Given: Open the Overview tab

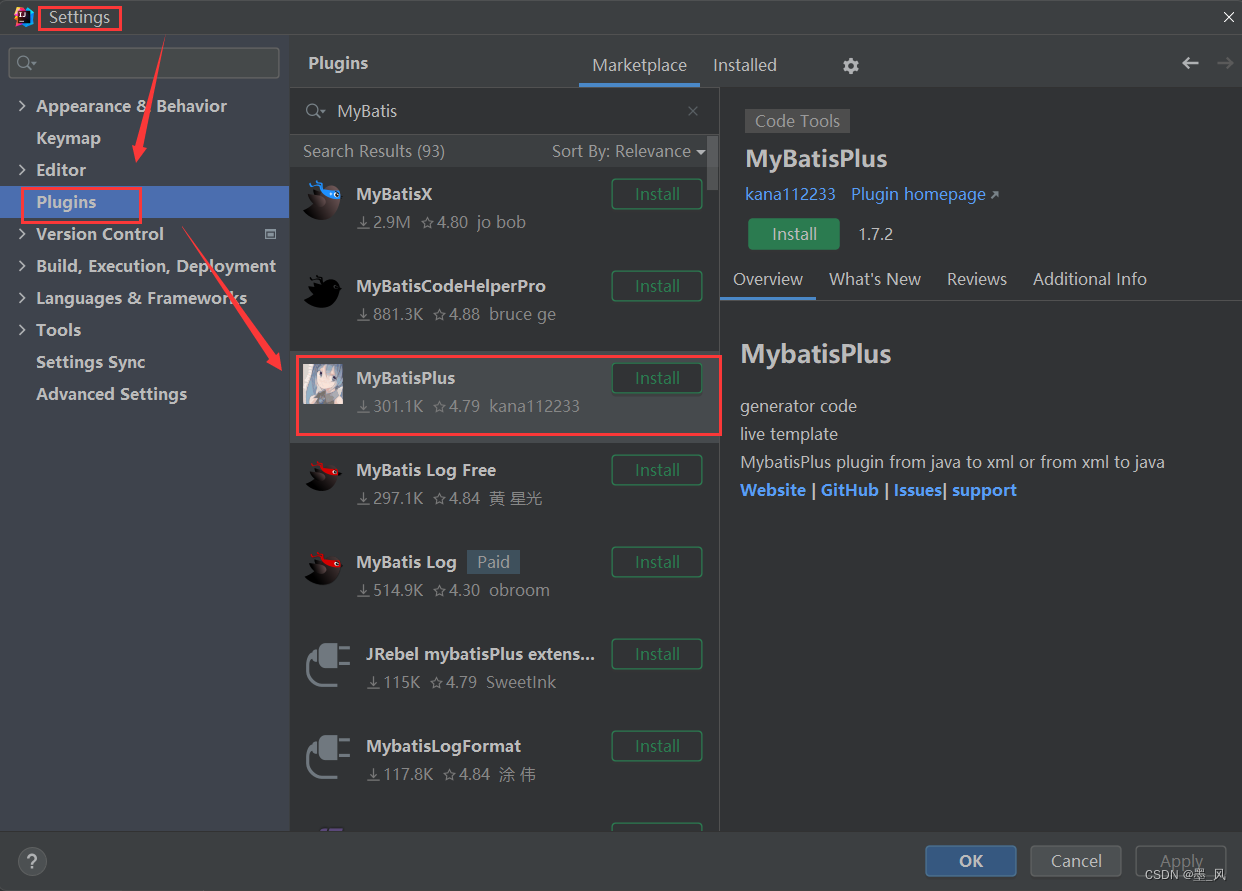Looking at the screenshot, I should tap(768, 279).
